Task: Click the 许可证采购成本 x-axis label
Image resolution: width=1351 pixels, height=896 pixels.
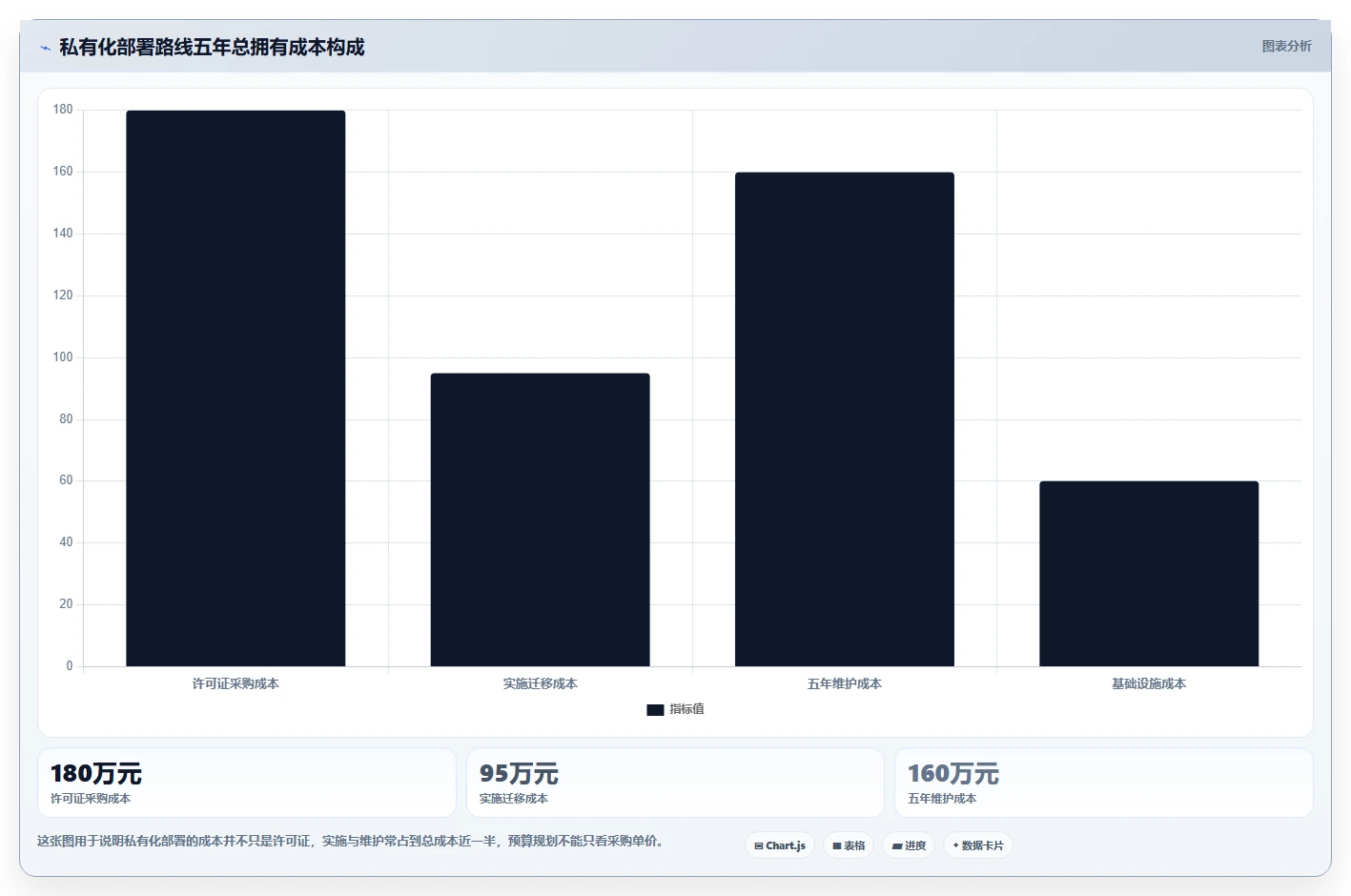Action: 235,683
